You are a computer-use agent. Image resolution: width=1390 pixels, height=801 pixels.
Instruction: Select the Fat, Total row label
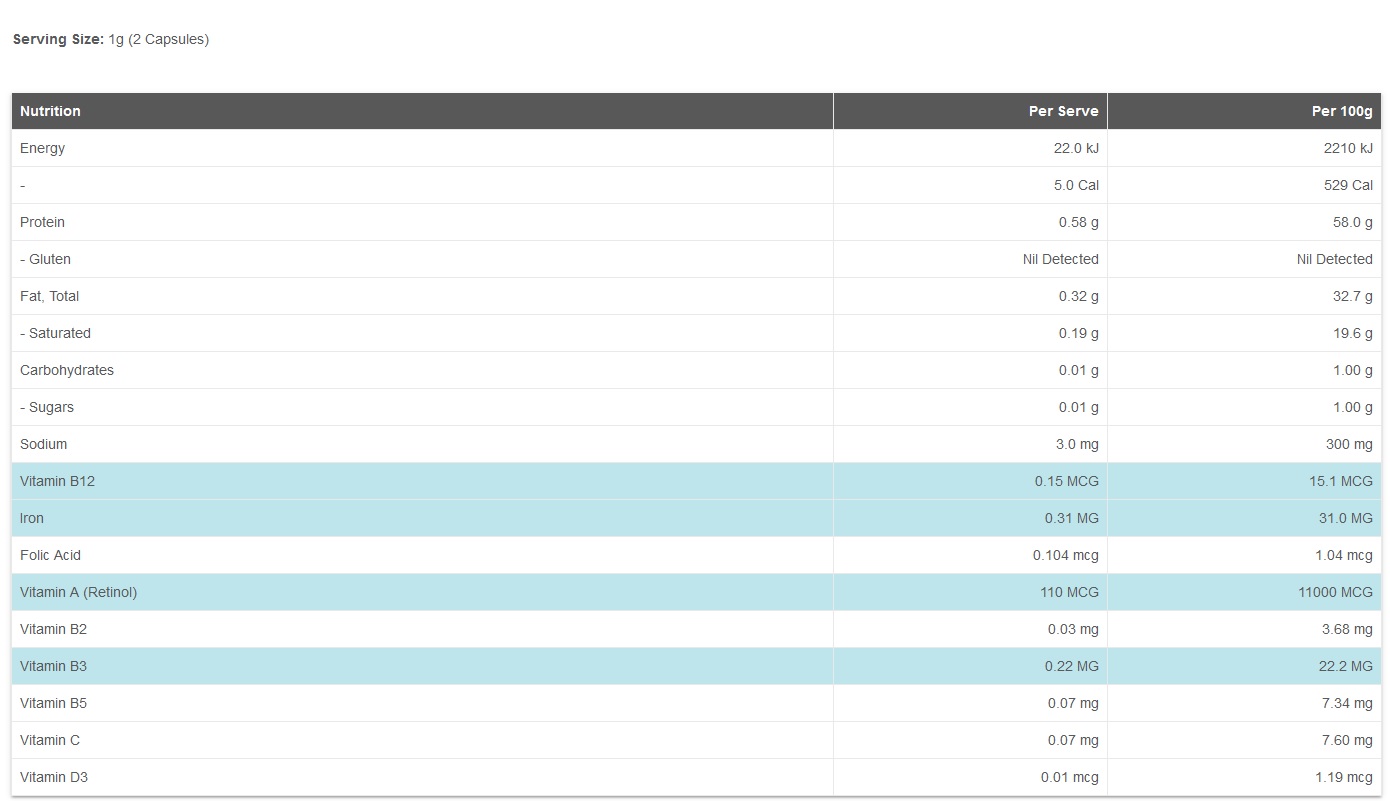(x=49, y=296)
